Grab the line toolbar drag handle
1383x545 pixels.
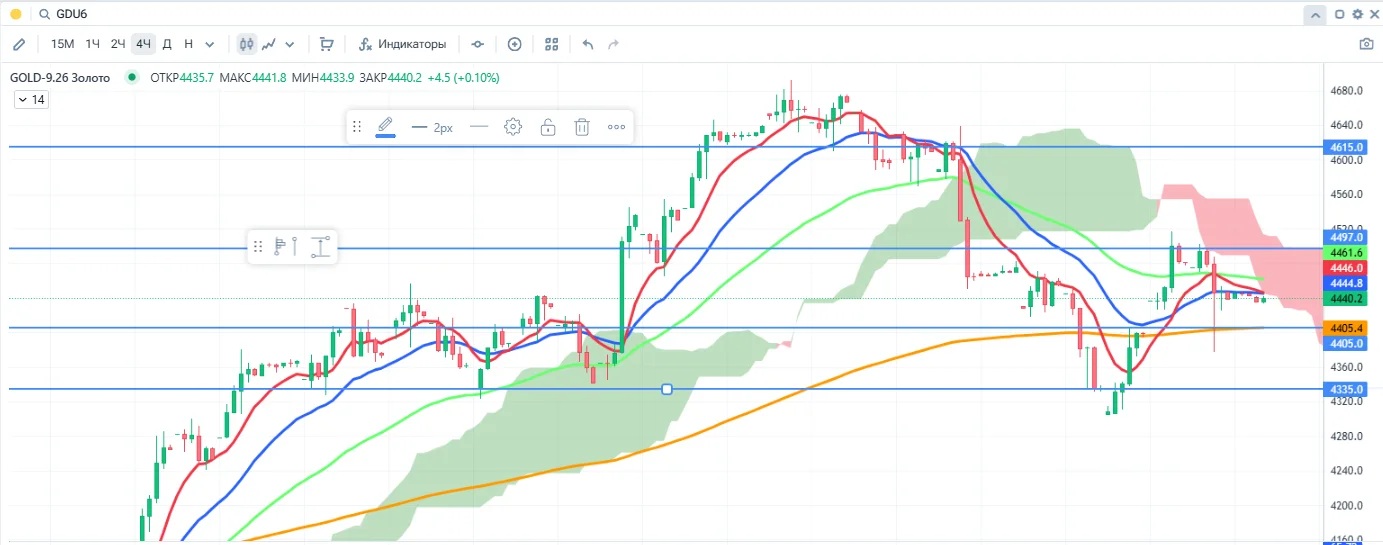(x=356, y=127)
